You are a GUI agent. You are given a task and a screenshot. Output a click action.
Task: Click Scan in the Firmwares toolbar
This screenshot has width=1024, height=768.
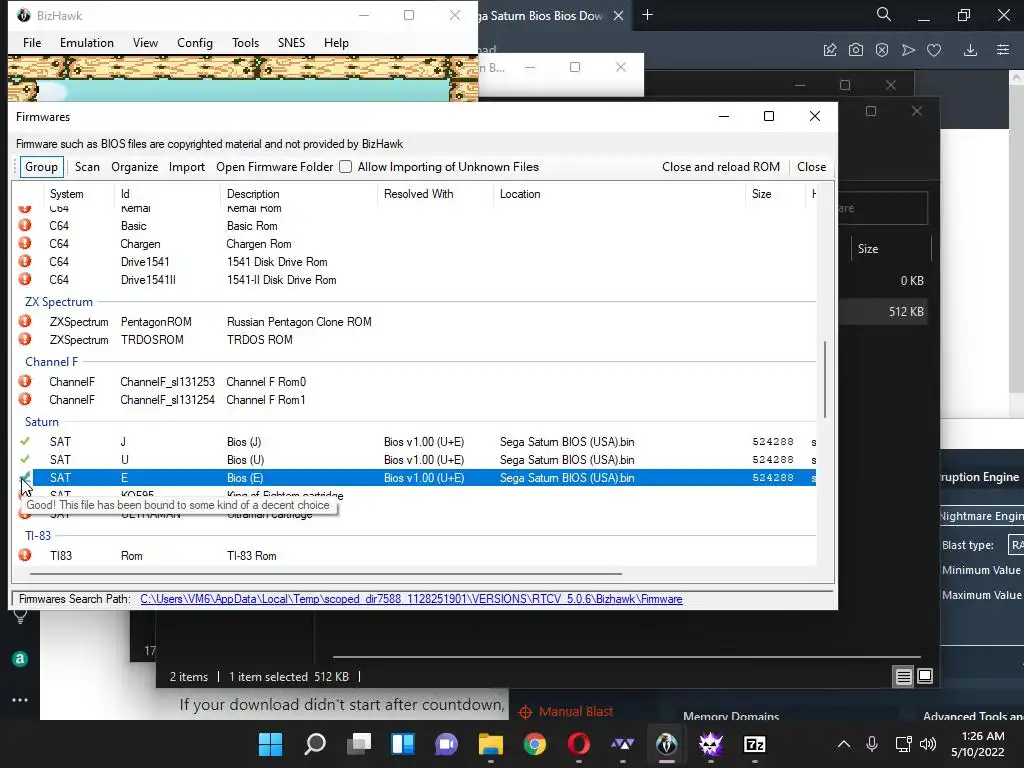pyautogui.click(x=87, y=167)
